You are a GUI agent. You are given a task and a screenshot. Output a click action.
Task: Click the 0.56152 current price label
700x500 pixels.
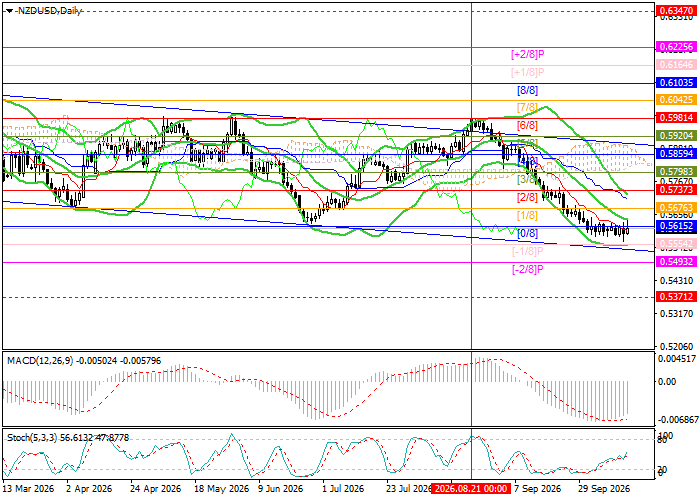coord(676,226)
